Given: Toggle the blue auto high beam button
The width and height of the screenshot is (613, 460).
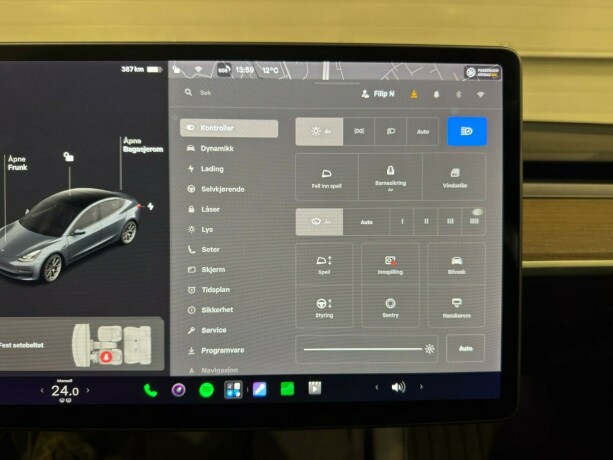Looking at the screenshot, I should coord(467,131).
